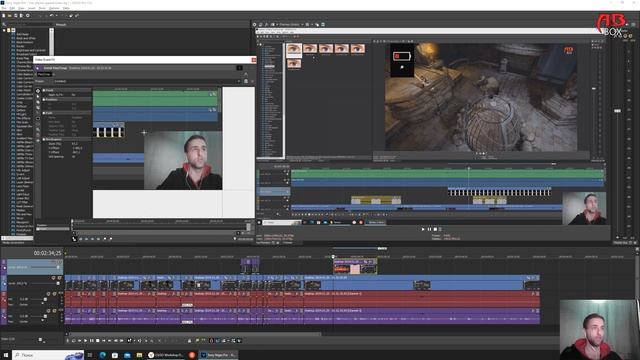Adjust the Master bus volume fader
This screenshot has width=640, height=360.
[618, 111]
